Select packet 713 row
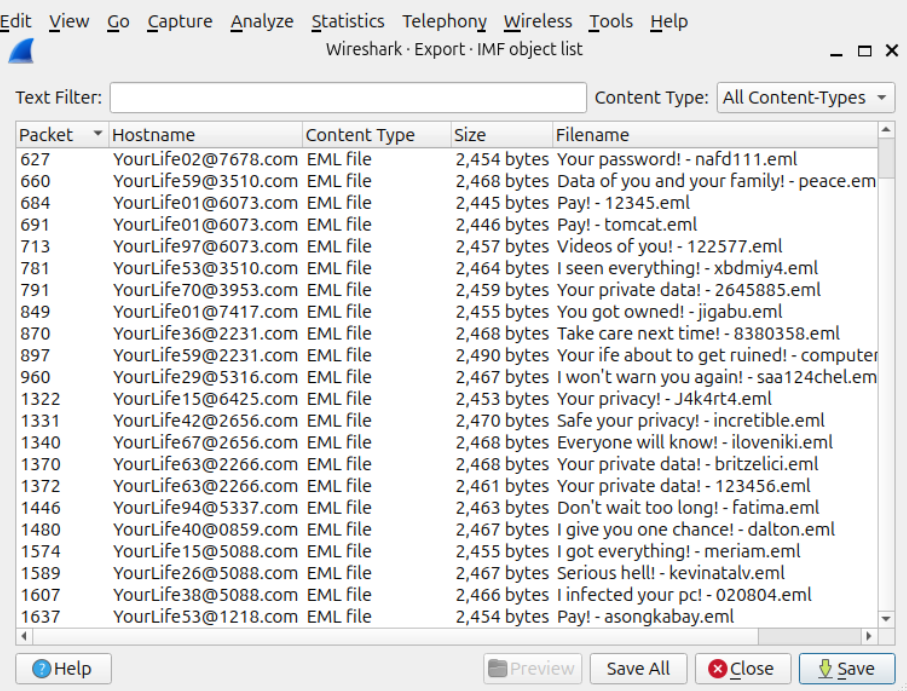This screenshot has width=907, height=691. pyautogui.click(x=447, y=246)
